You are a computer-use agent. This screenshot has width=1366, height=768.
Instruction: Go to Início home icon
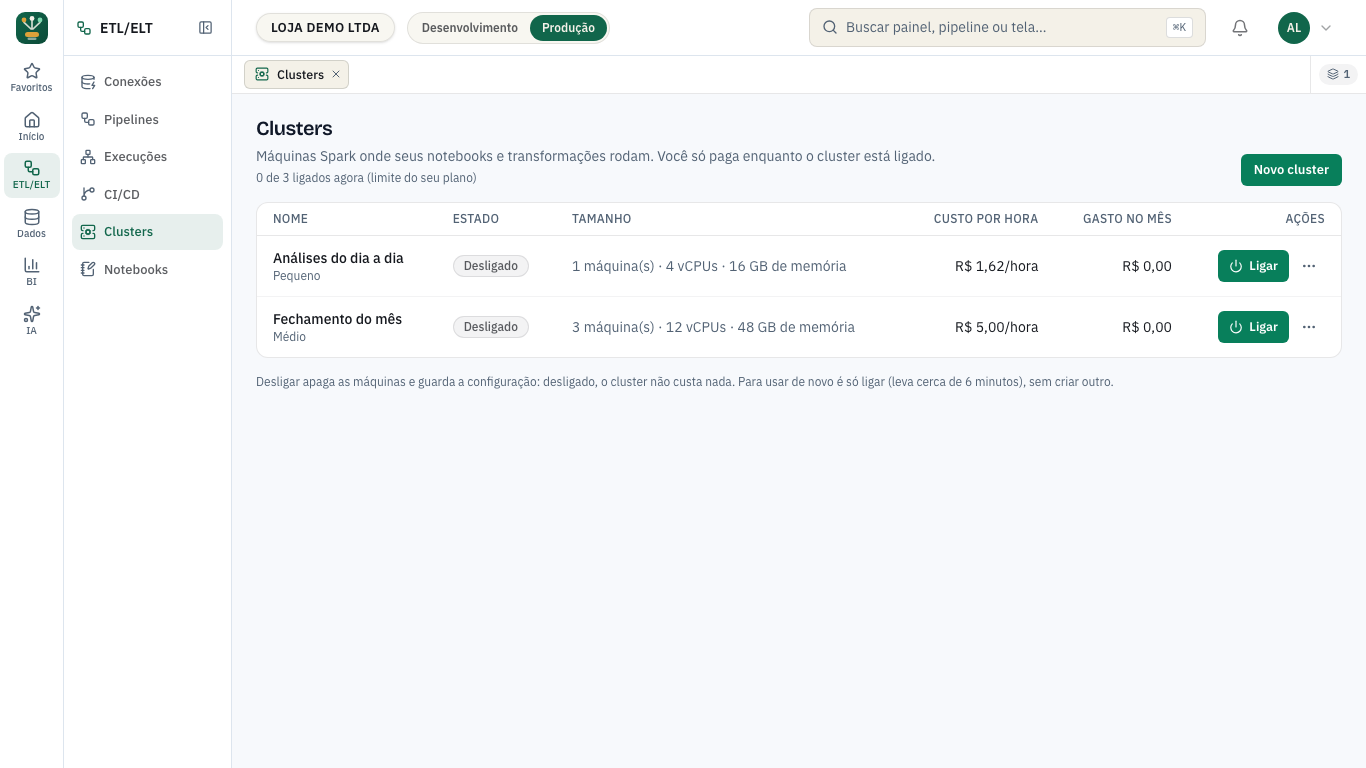pos(32,127)
